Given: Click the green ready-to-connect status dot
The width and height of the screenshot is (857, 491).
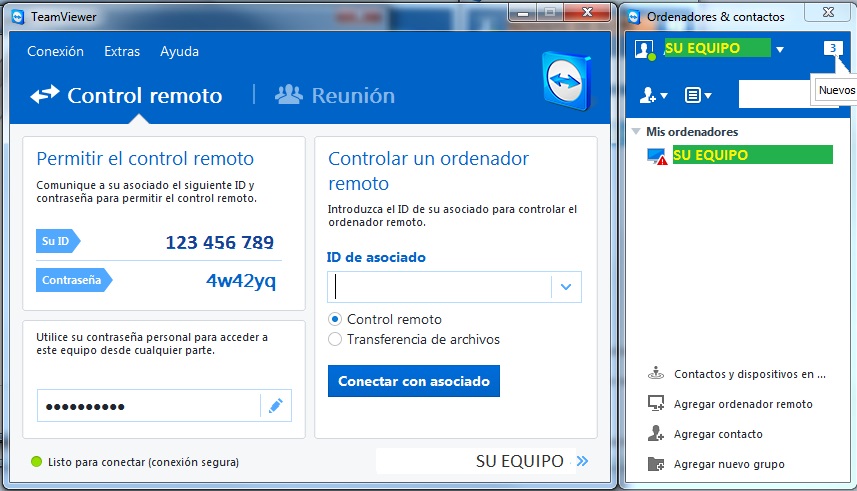Looking at the screenshot, I should click(x=37, y=462).
